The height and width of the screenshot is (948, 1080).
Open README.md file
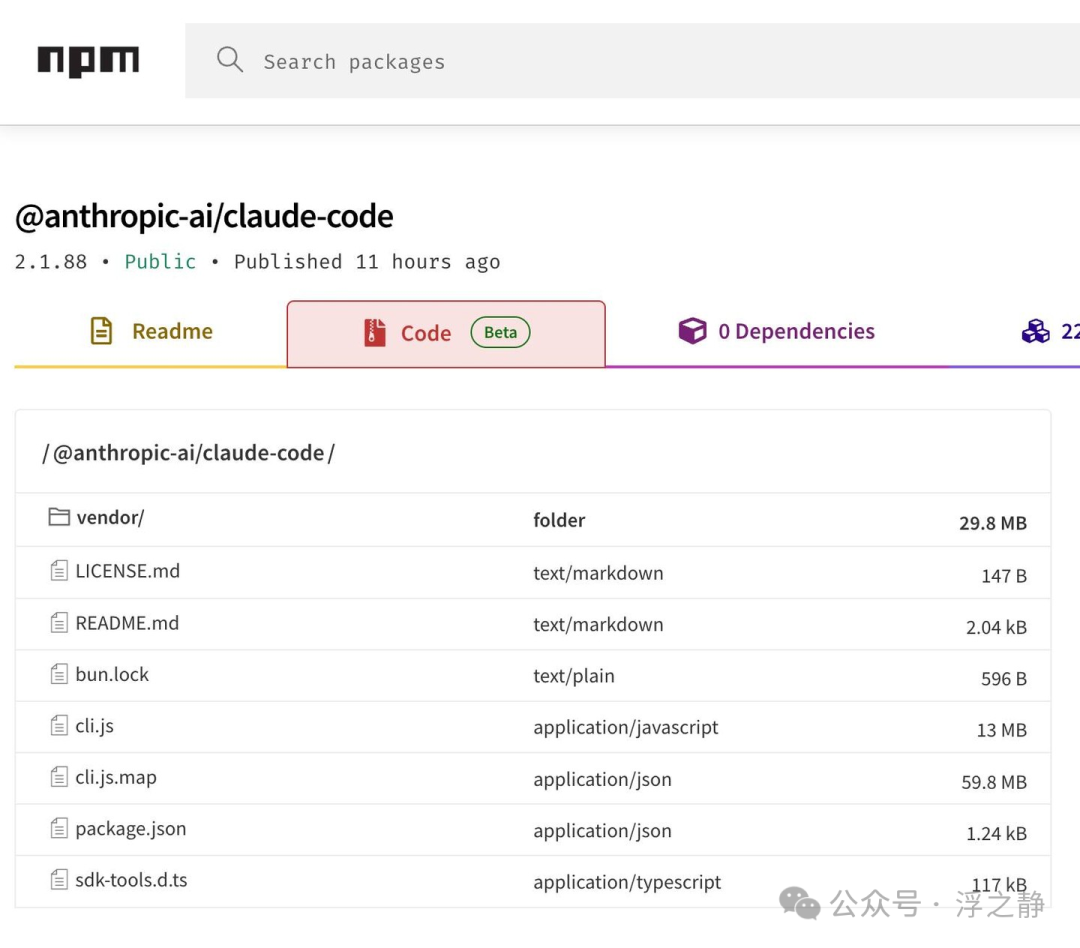127,624
